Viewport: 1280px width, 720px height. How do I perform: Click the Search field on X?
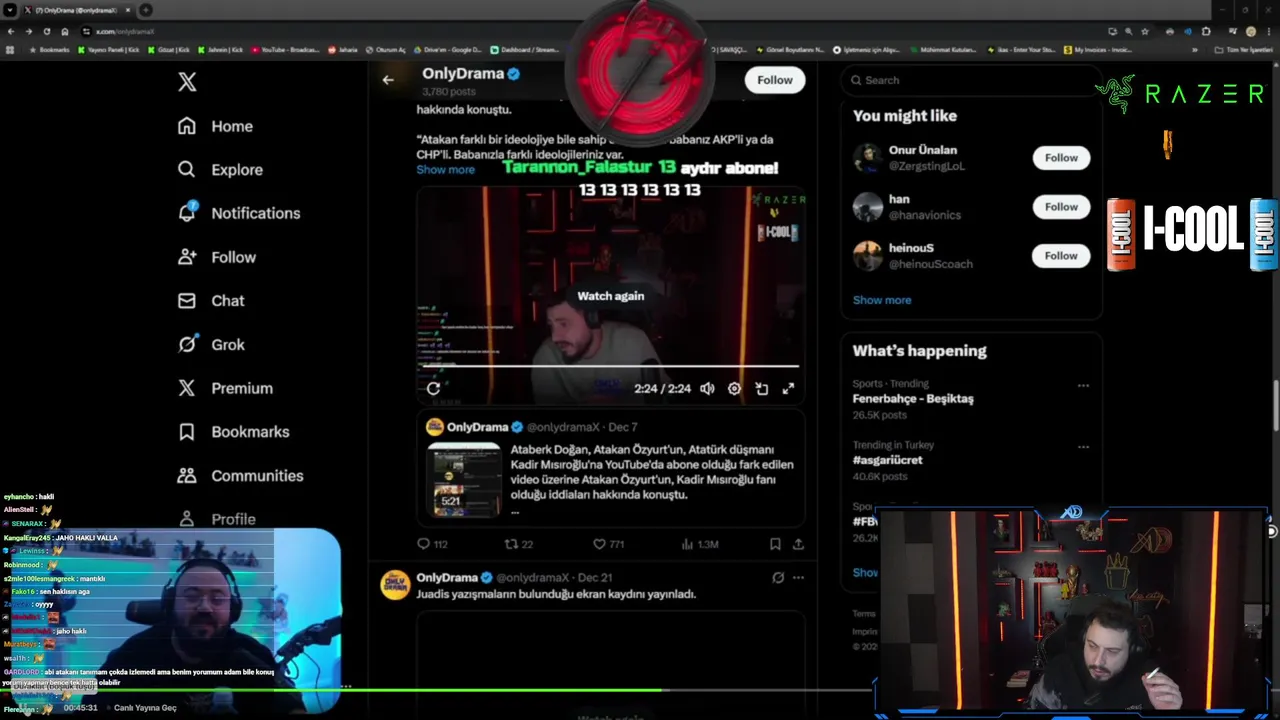(970, 80)
